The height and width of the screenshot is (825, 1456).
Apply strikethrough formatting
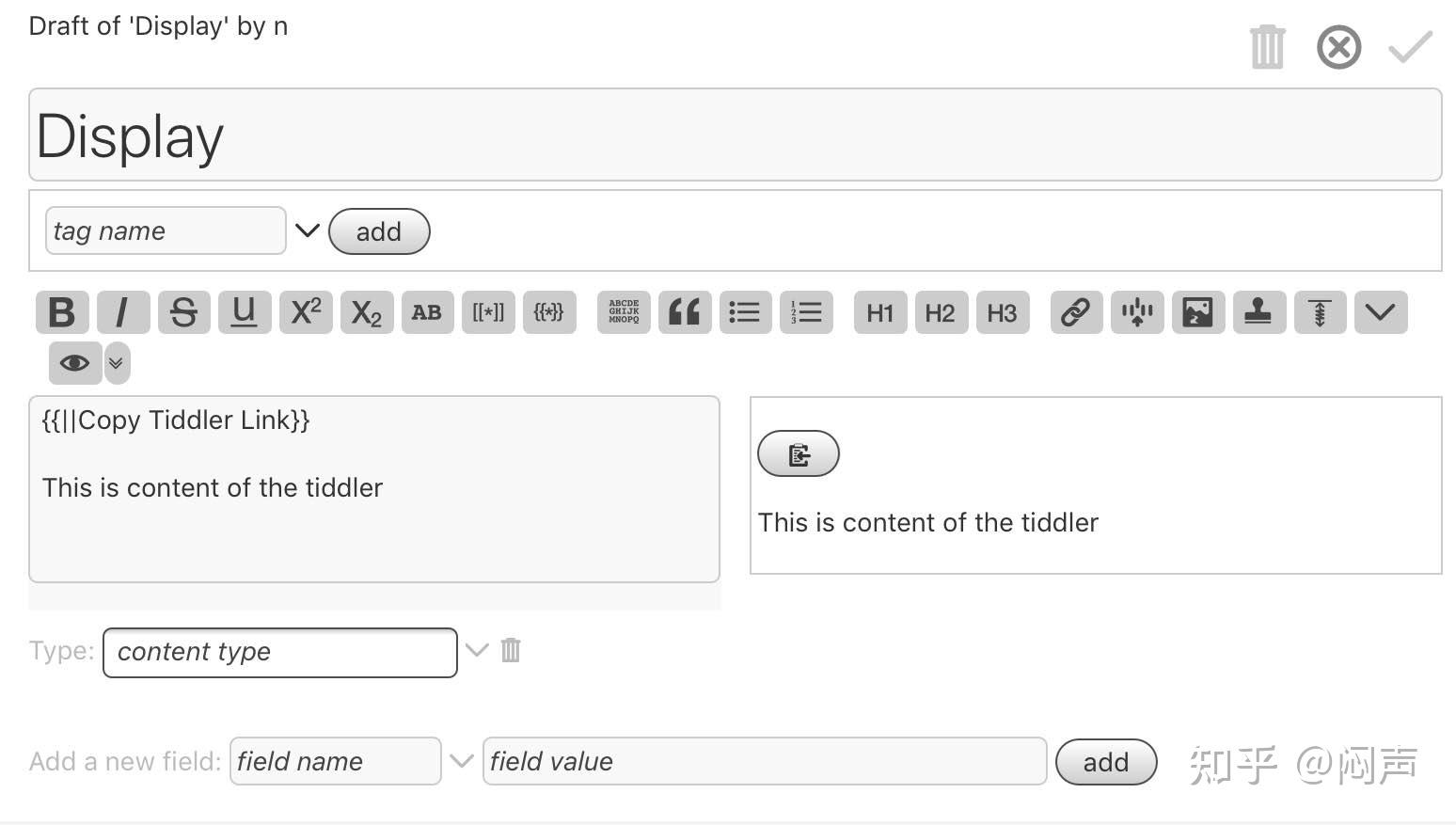183,312
